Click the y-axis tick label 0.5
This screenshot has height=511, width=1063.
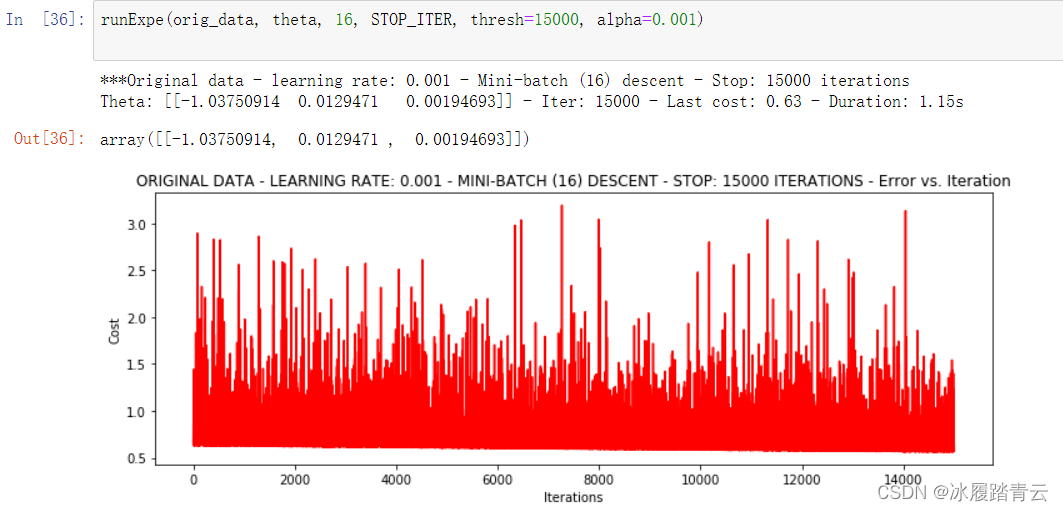coord(139,458)
